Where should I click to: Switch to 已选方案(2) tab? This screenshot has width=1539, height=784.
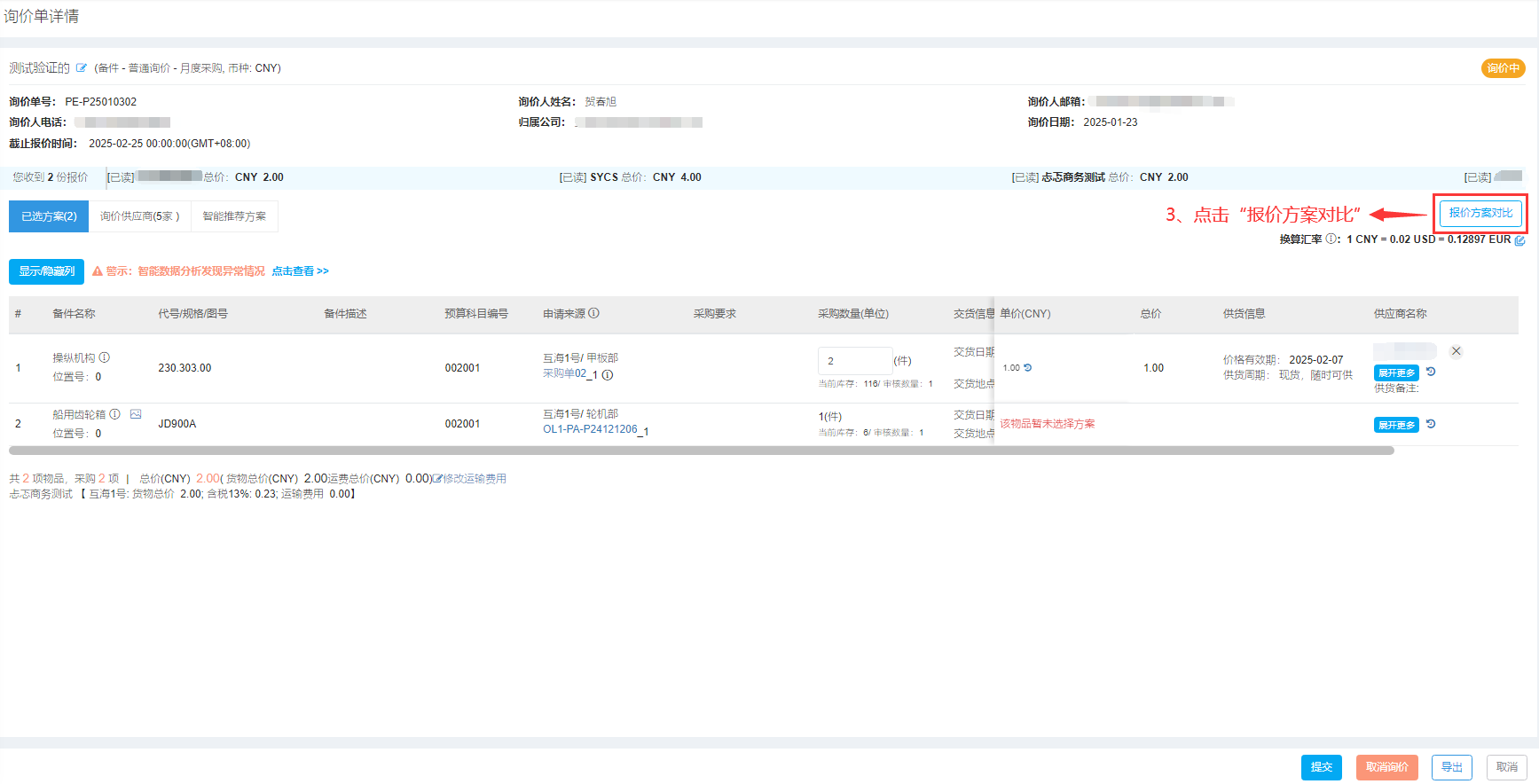point(49,216)
